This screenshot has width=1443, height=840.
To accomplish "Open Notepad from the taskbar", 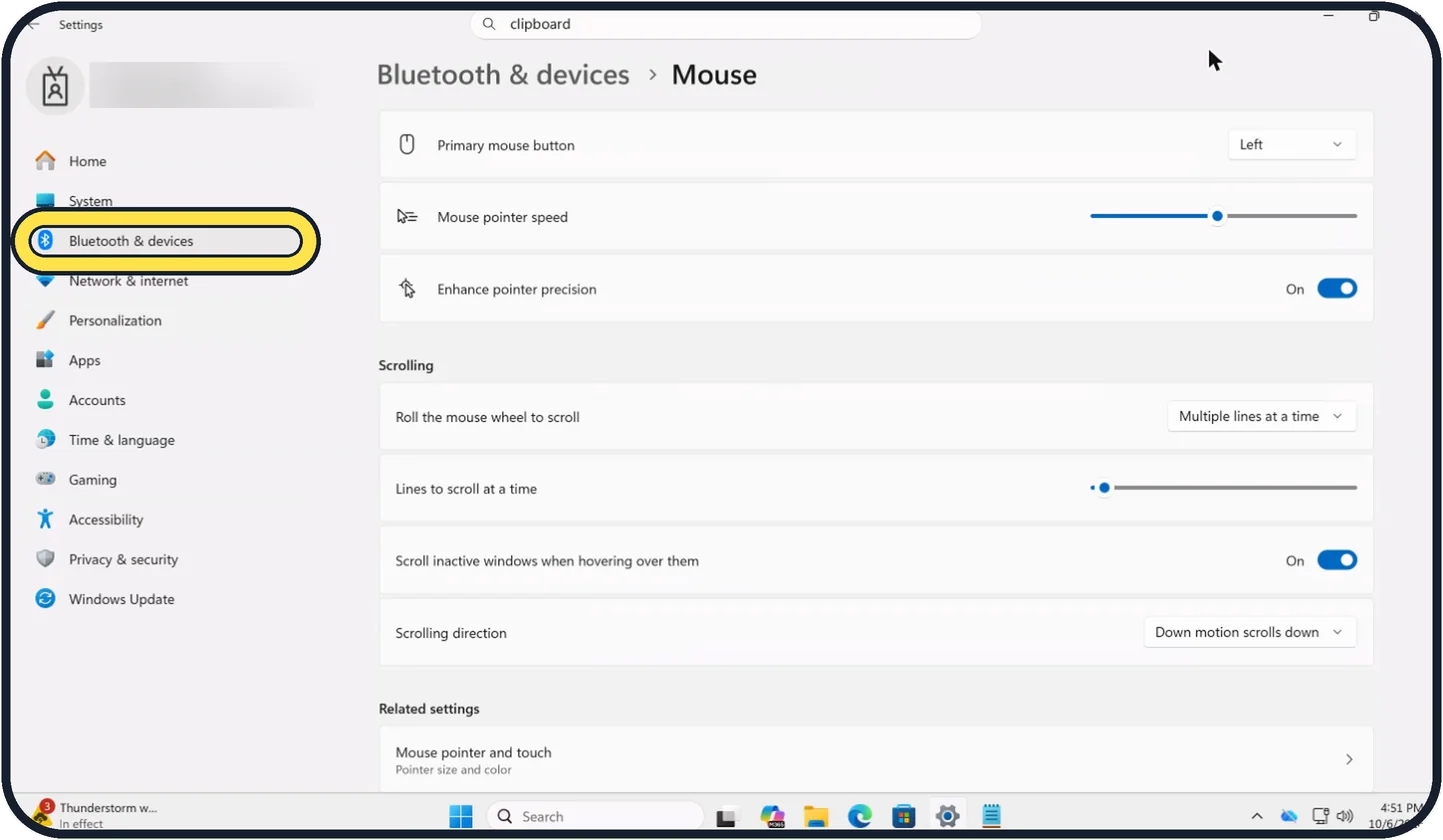I will [991, 816].
